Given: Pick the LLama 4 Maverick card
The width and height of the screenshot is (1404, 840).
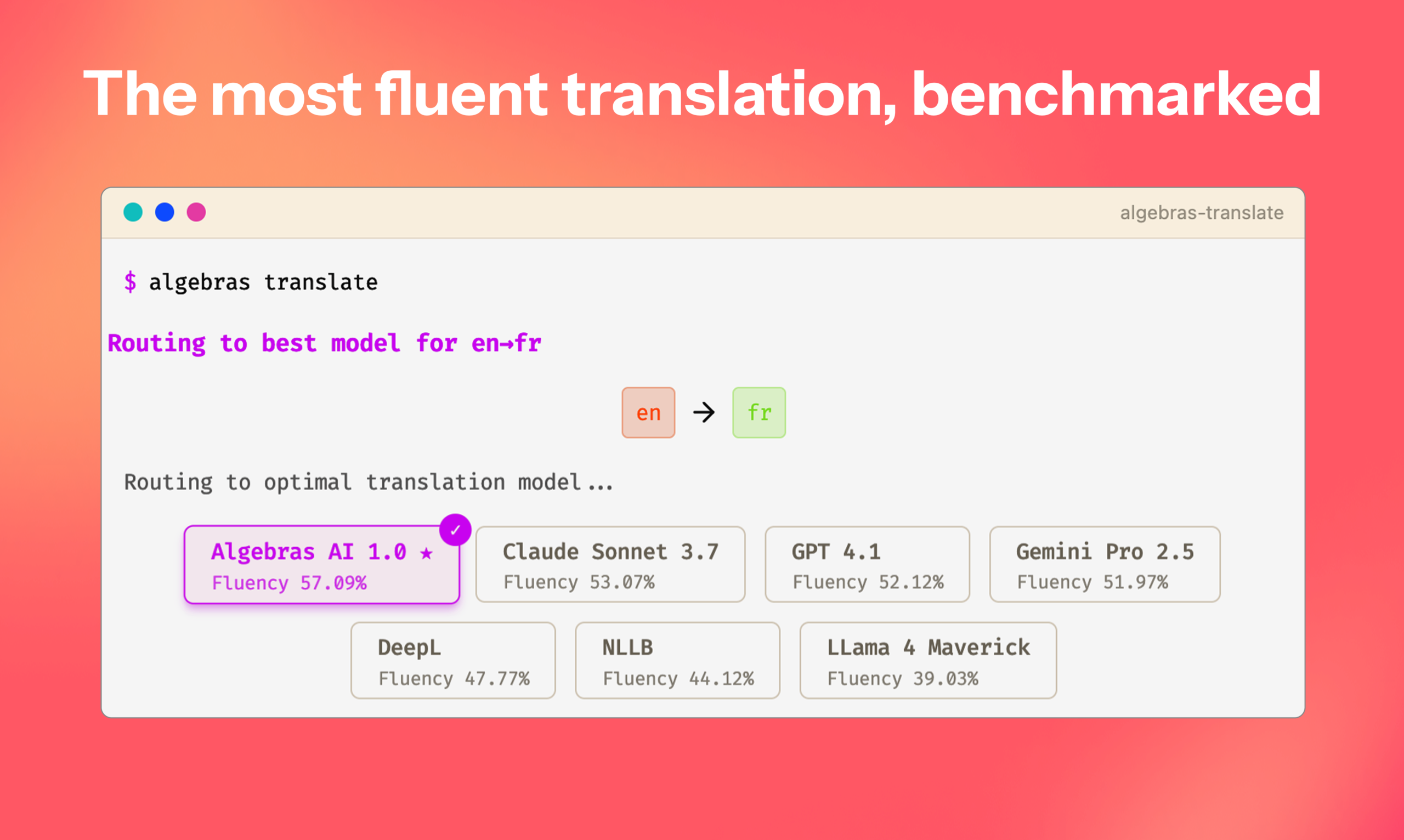Looking at the screenshot, I should click(x=928, y=661).
